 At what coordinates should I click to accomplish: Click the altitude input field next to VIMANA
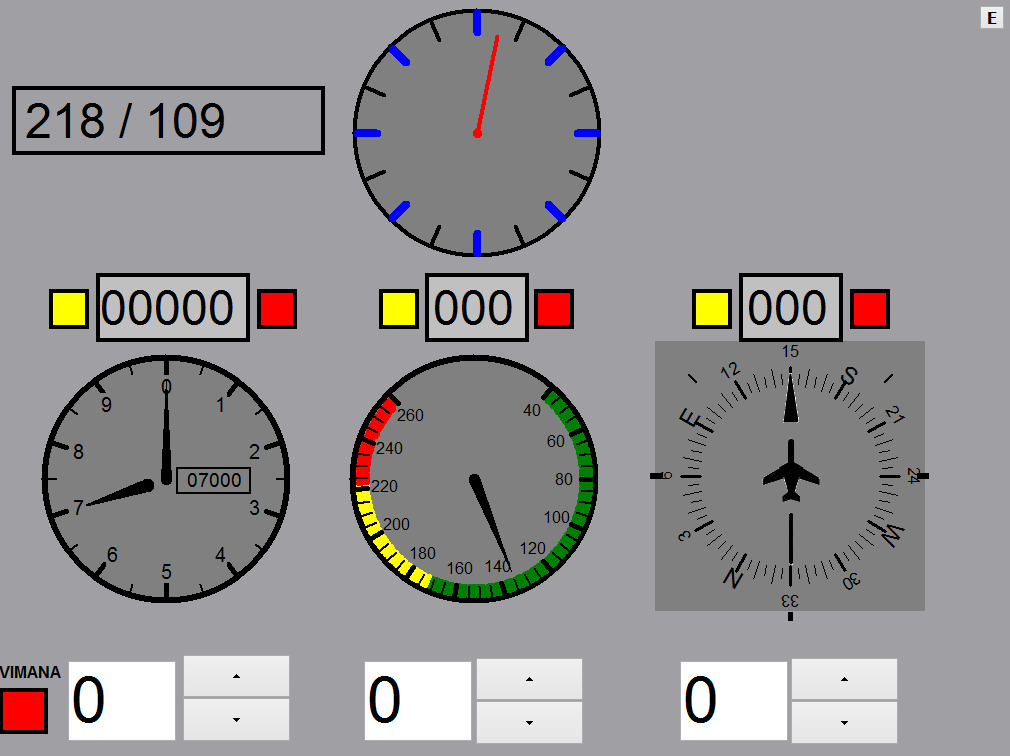pos(122,700)
